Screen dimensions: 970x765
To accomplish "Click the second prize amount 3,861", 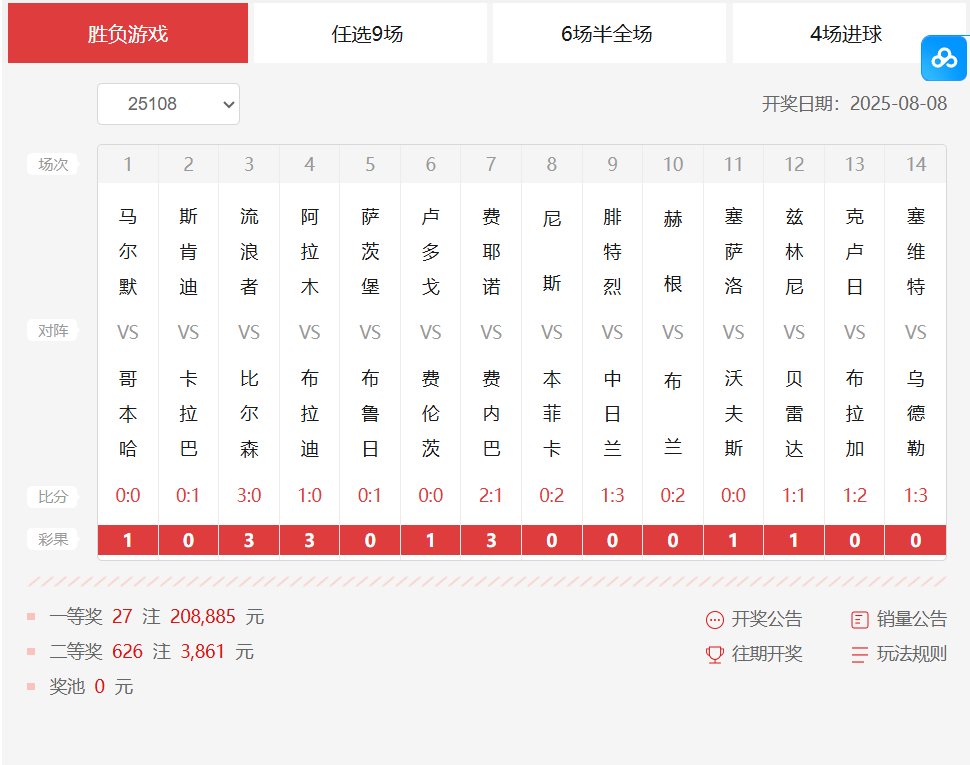I will (x=202, y=651).
